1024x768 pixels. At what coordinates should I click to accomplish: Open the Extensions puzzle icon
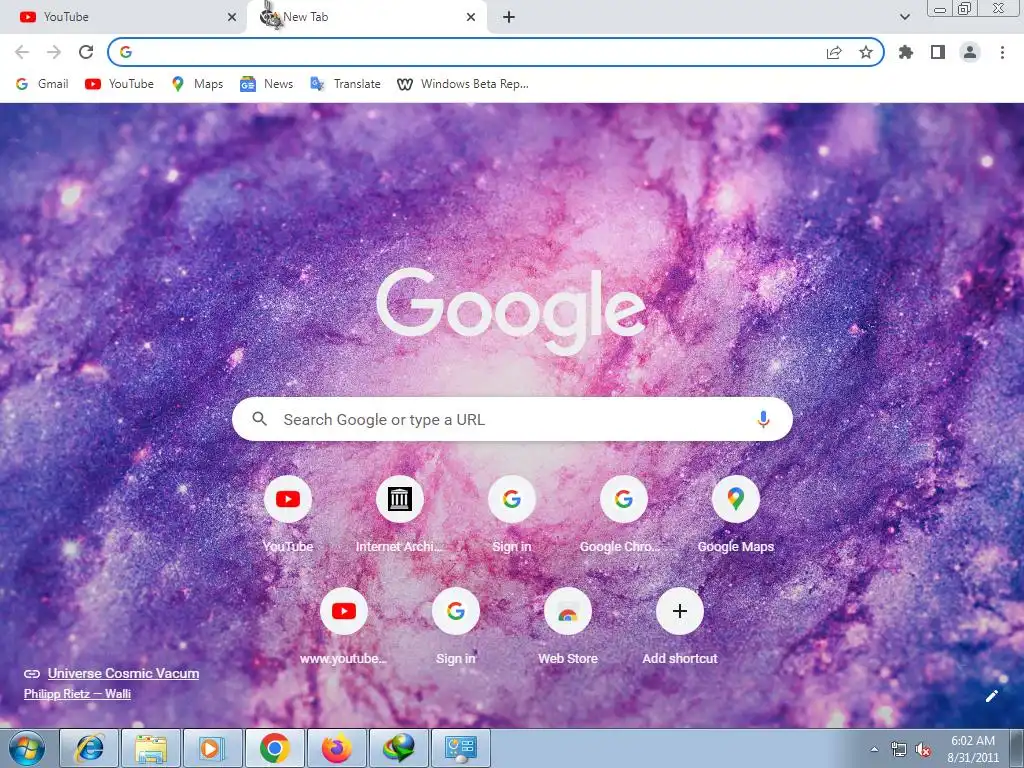[x=906, y=52]
